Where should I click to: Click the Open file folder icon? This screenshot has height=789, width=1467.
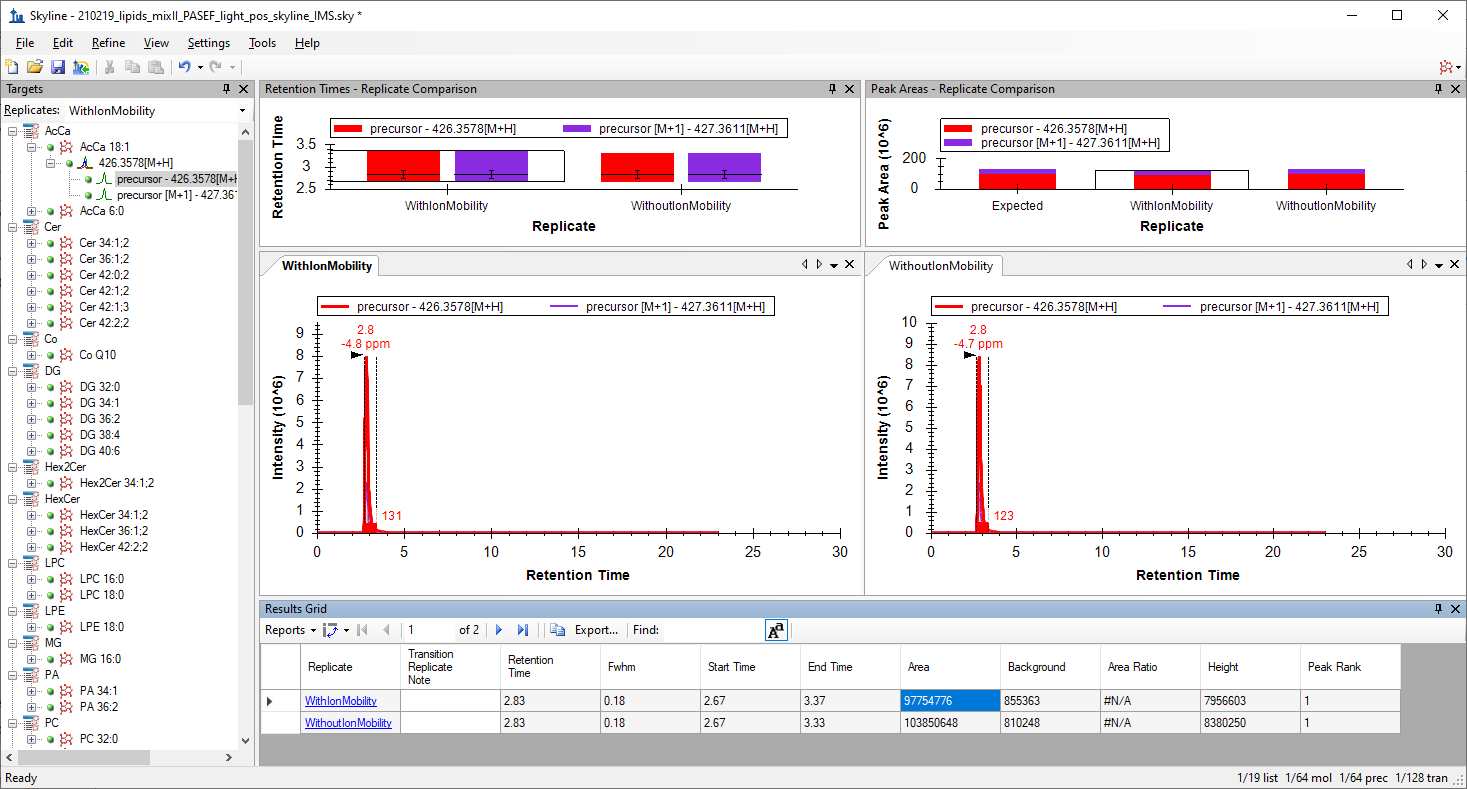click(35, 67)
